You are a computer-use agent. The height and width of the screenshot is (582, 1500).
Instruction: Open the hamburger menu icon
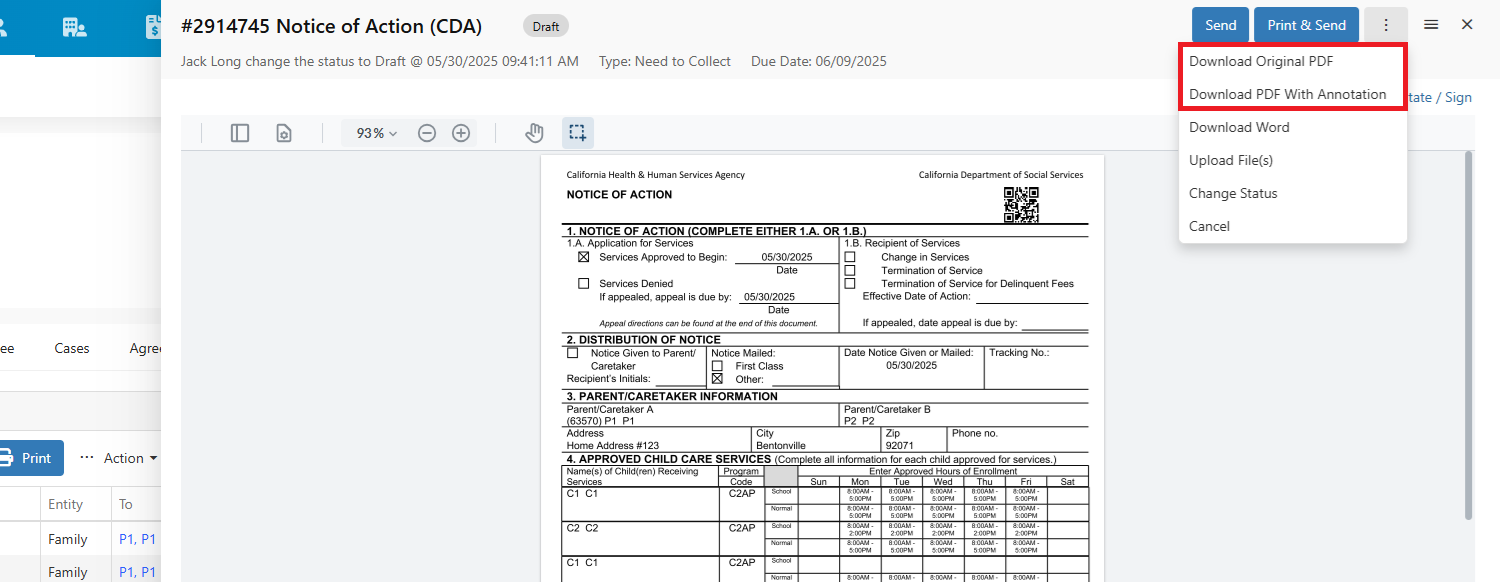(1431, 25)
